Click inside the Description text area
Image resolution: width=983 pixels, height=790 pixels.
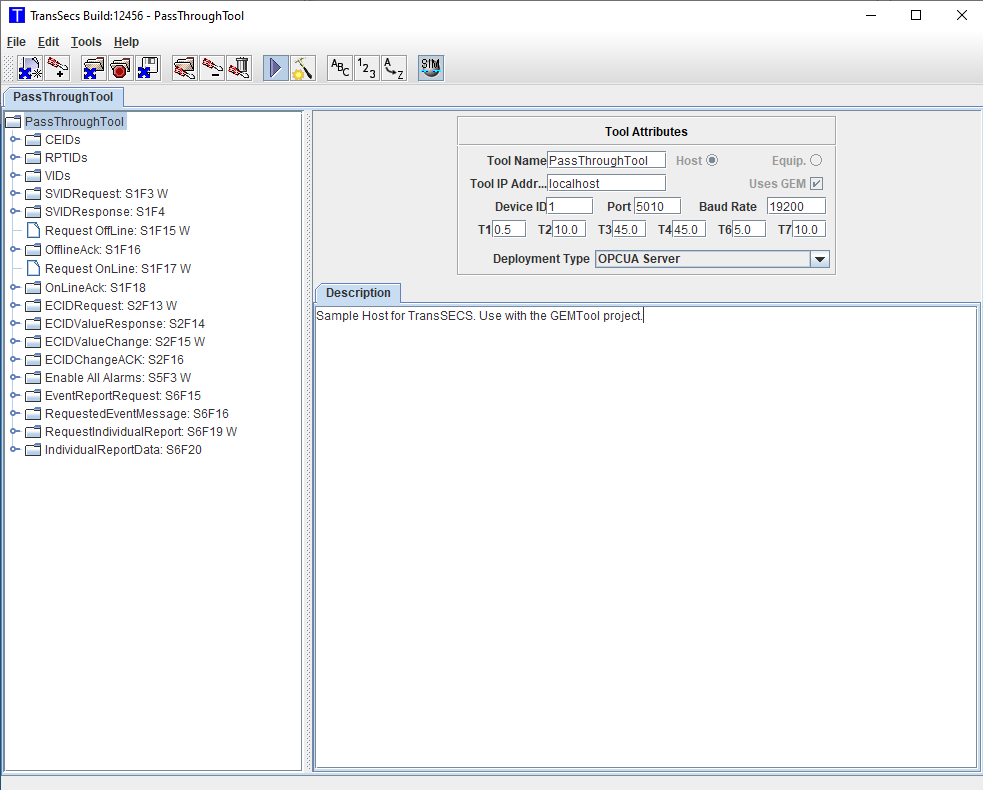[646, 537]
